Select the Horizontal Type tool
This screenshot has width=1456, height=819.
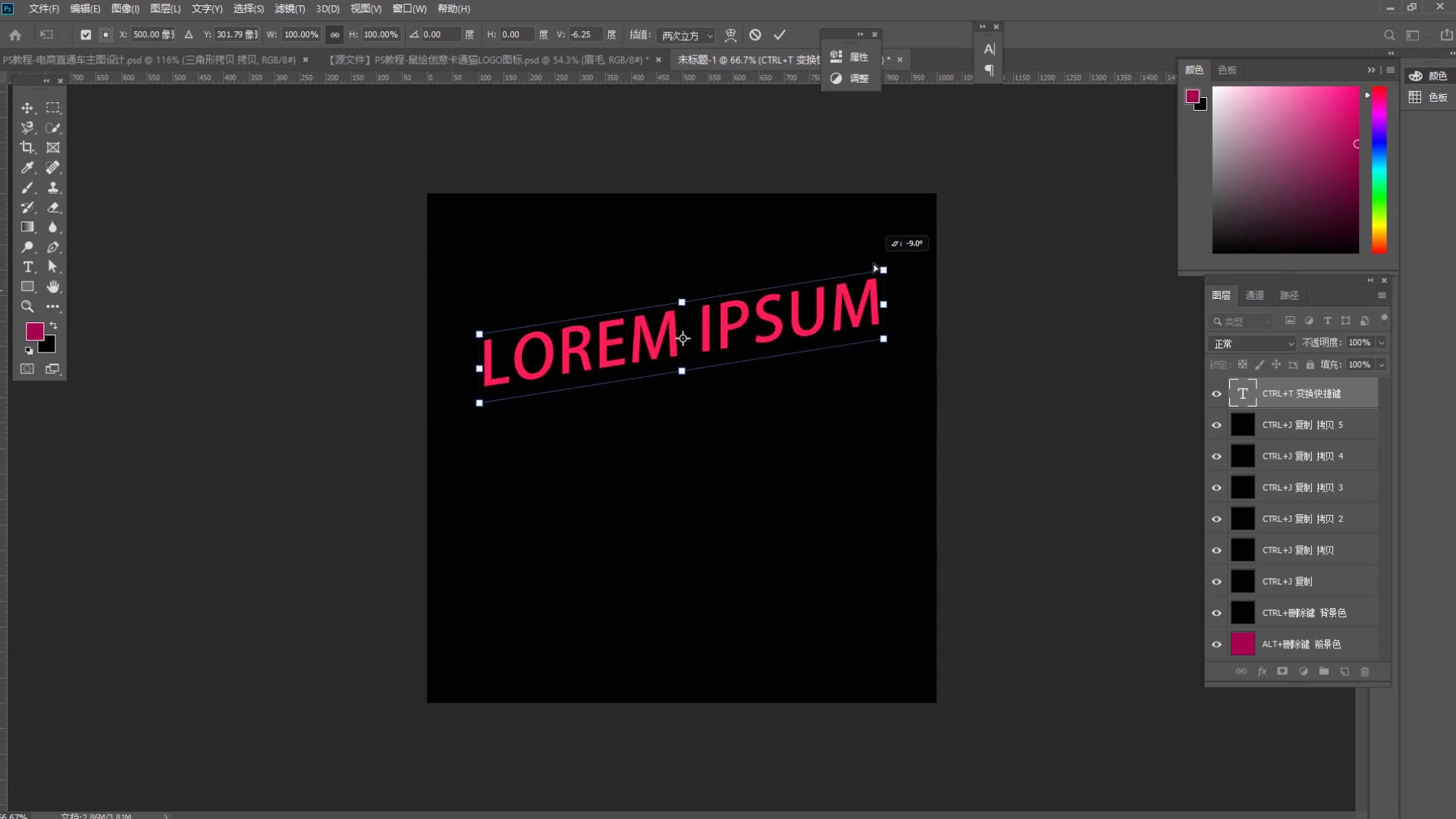click(x=27, y=267)
